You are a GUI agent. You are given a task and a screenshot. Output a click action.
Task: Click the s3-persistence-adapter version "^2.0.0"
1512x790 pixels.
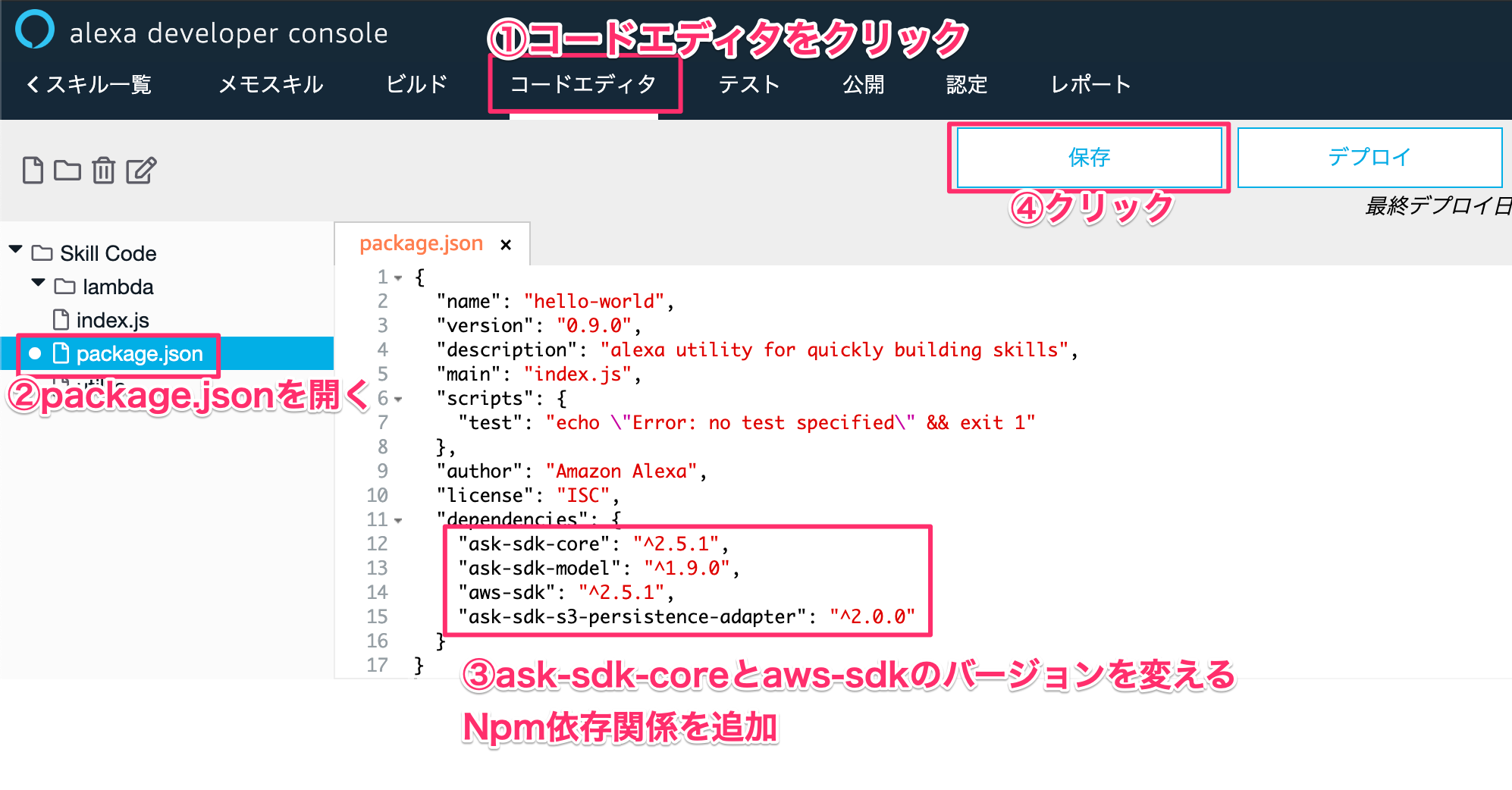click(872, 616)
